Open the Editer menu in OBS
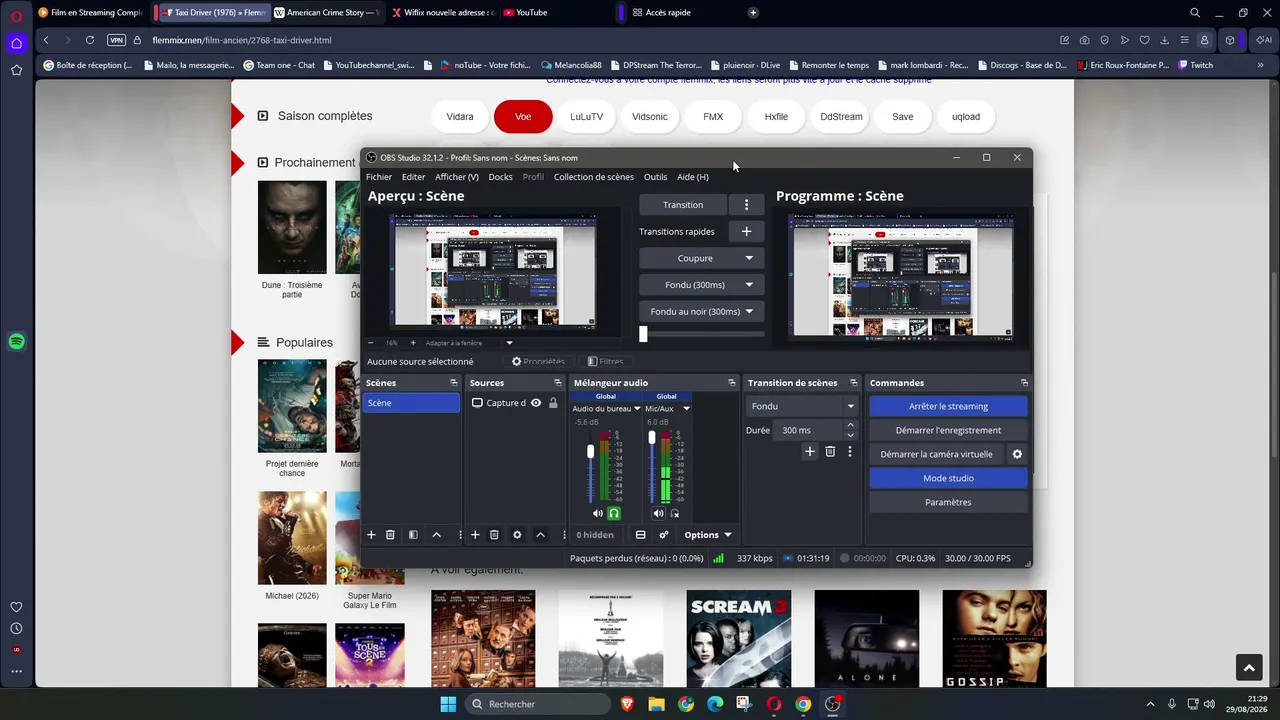1280x720 pixels. click(x=413, y=177)
